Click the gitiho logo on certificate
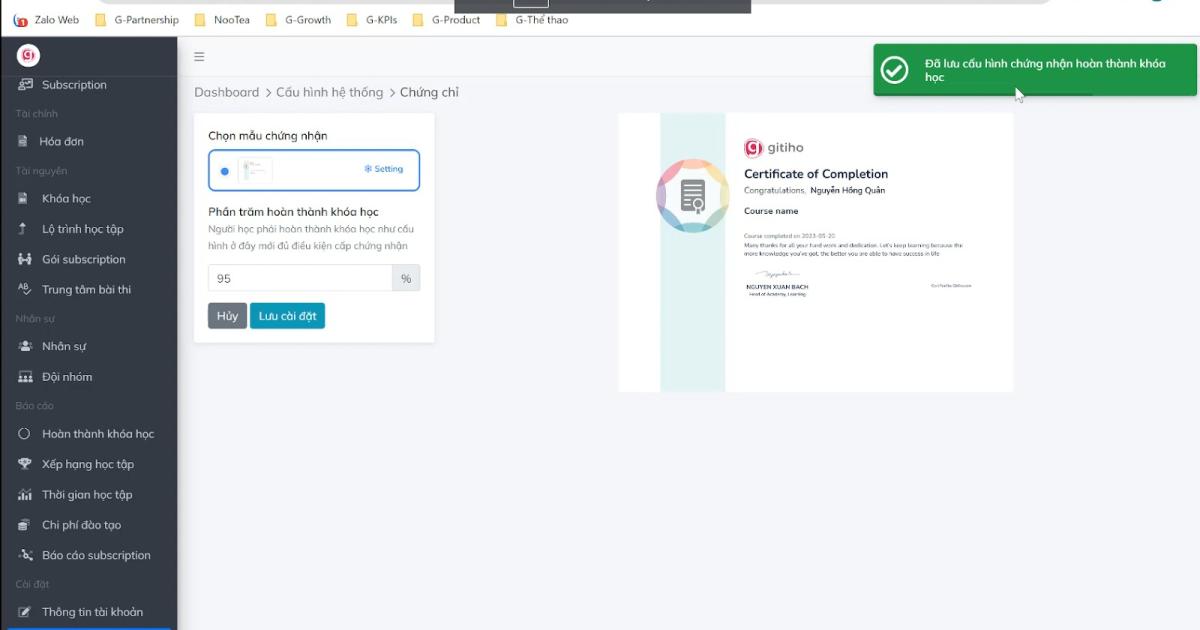 coord(774,148)
